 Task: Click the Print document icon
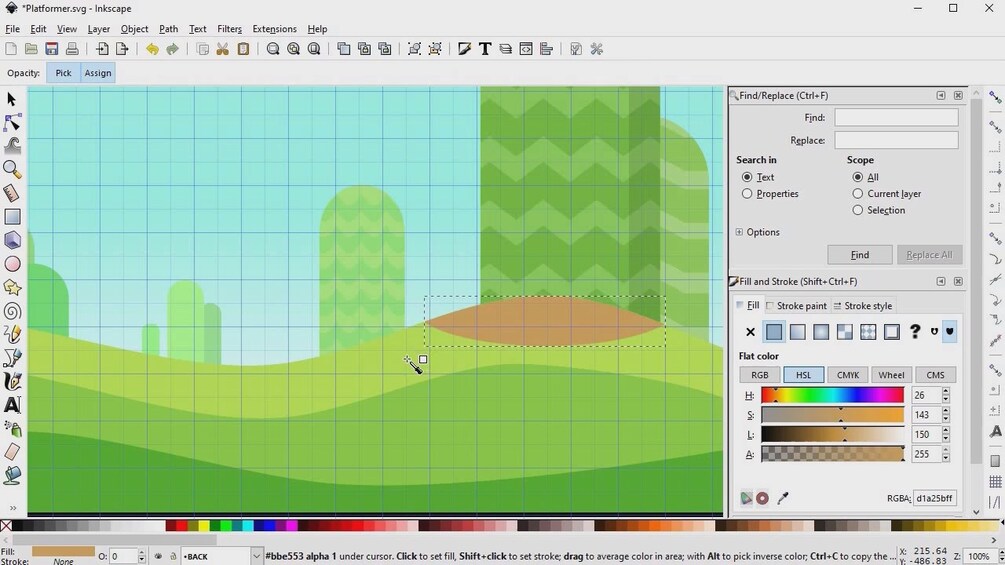(72, 49)
